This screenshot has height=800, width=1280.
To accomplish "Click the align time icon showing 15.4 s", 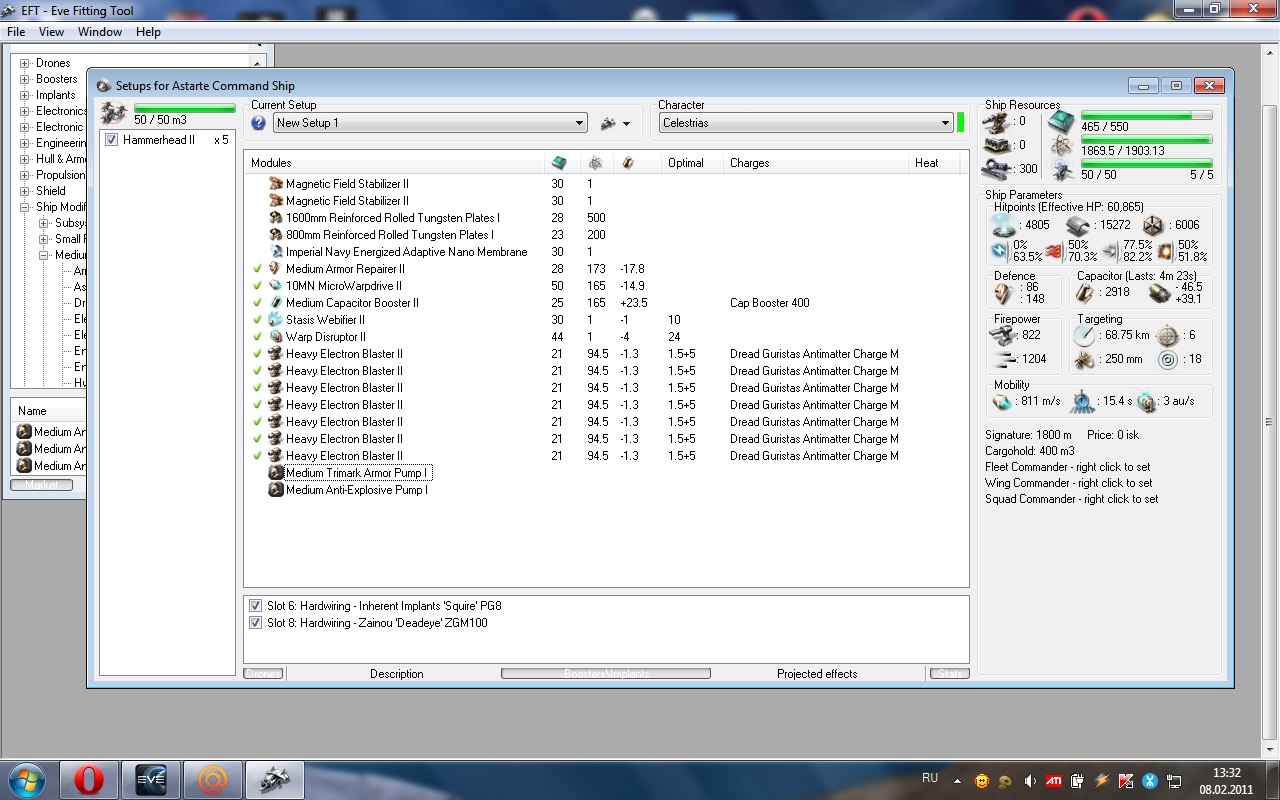I will coord(1084,401).
